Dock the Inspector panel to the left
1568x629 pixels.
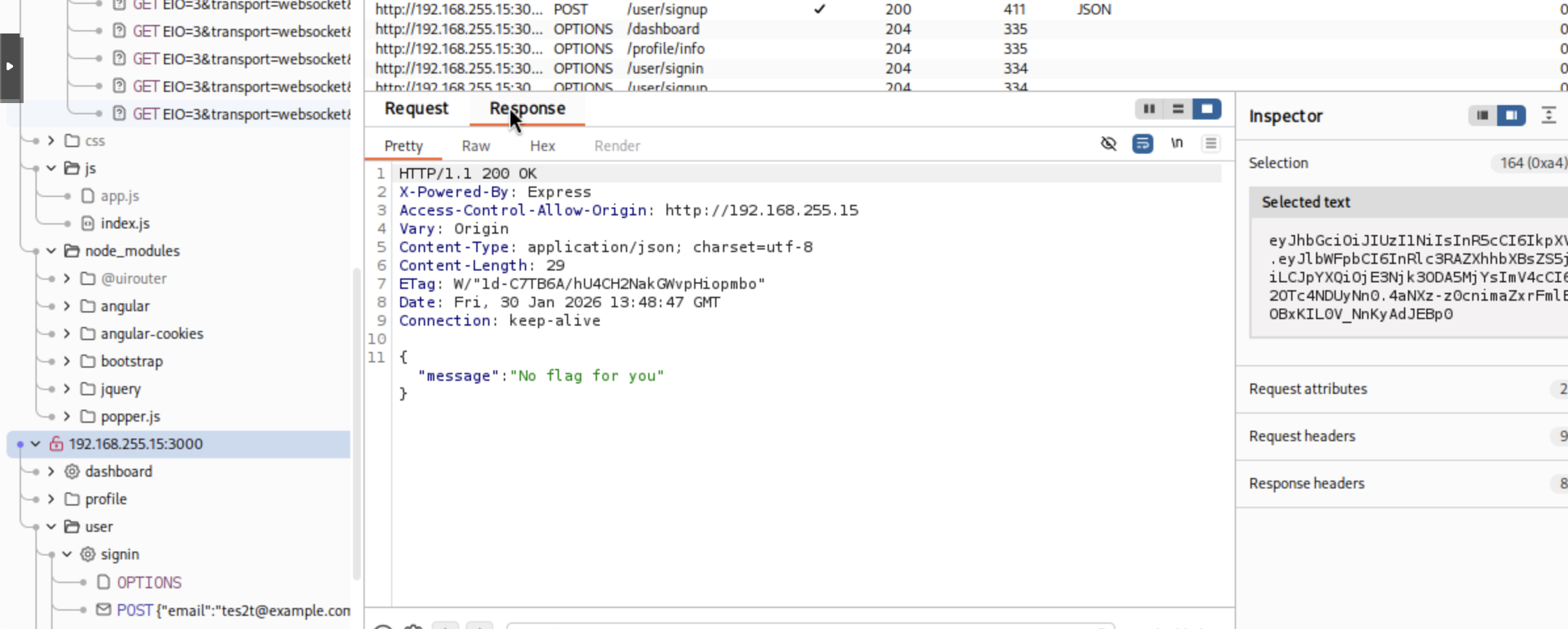click(x=1482, y=116)
